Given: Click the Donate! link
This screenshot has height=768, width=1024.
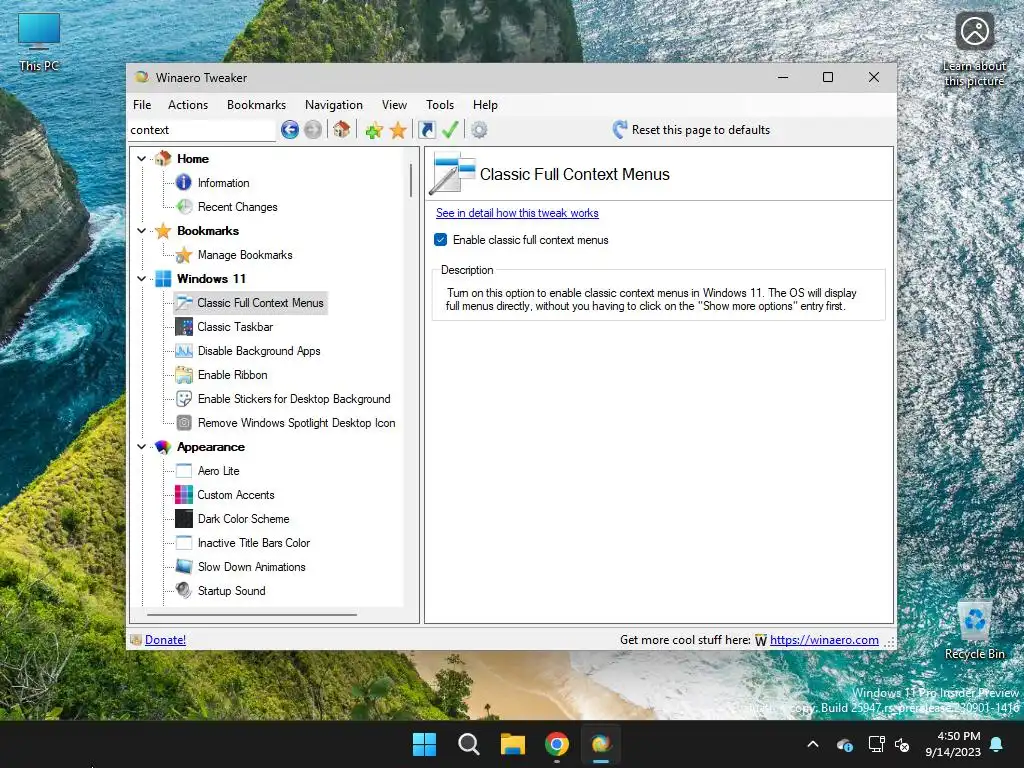Looking at the screenshot, I should (x=165, y=640).
